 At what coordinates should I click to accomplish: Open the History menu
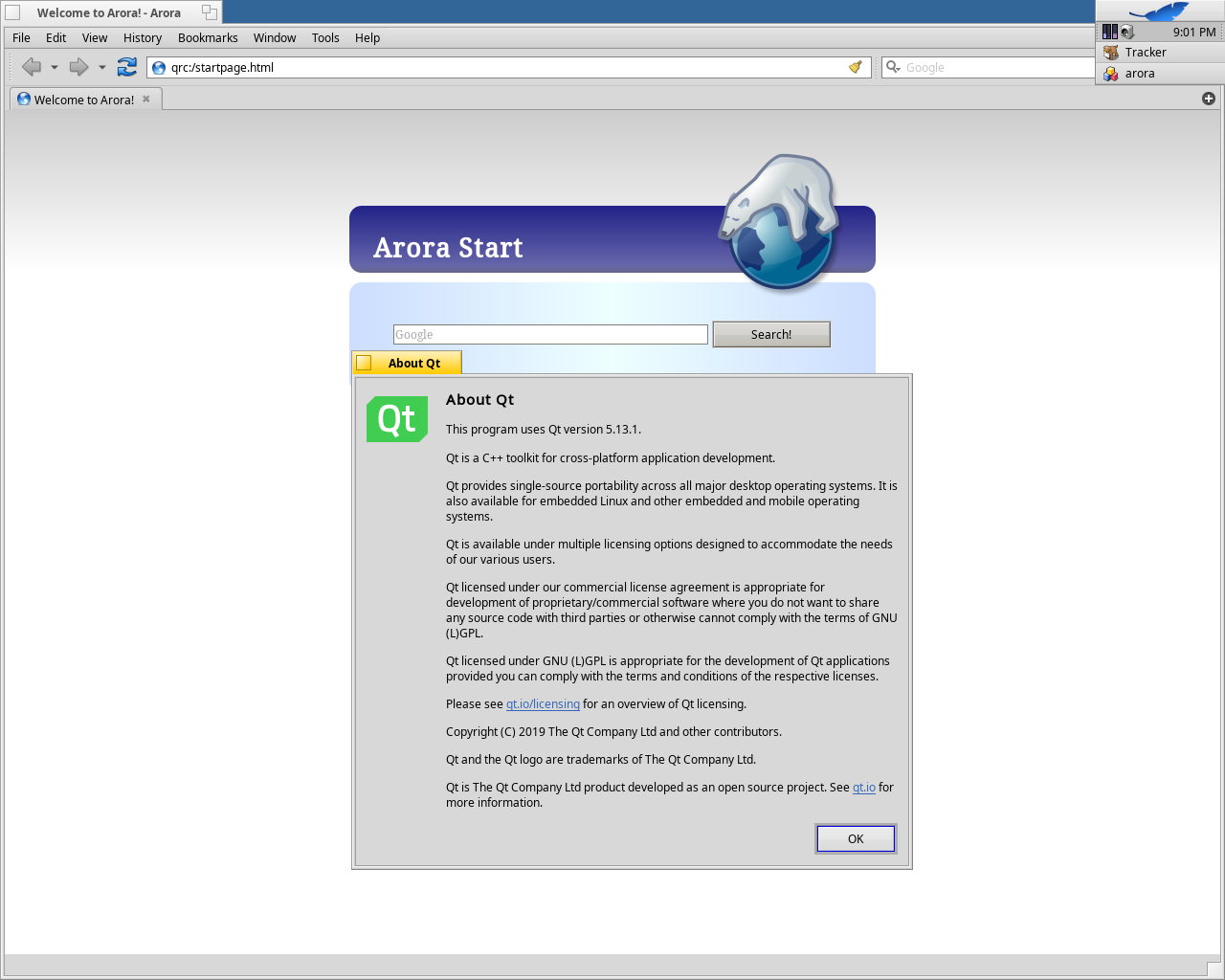coord(143,38)
